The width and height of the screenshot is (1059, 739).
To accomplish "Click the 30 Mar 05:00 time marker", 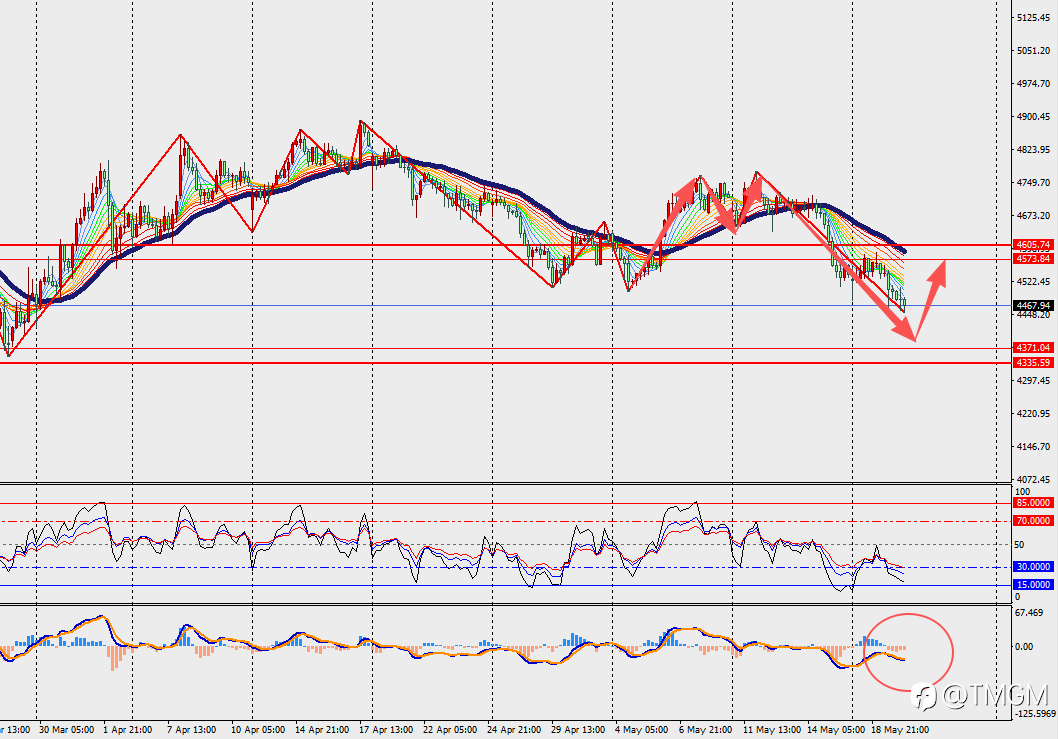I will [66, 730].
